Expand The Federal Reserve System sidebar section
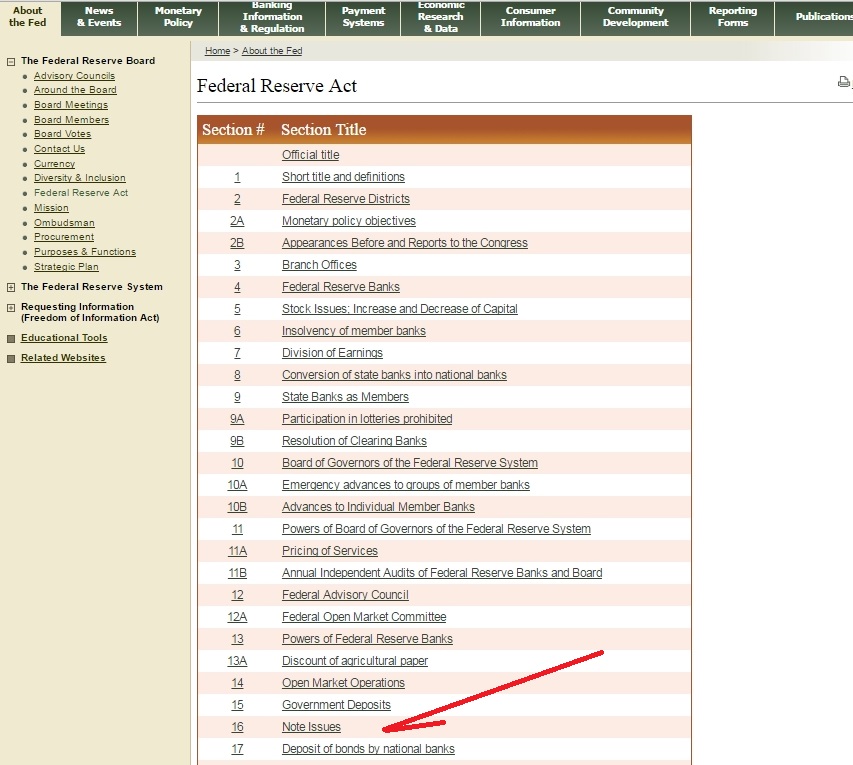The height and width of the screenshot is (765, 853). (11, 287)
